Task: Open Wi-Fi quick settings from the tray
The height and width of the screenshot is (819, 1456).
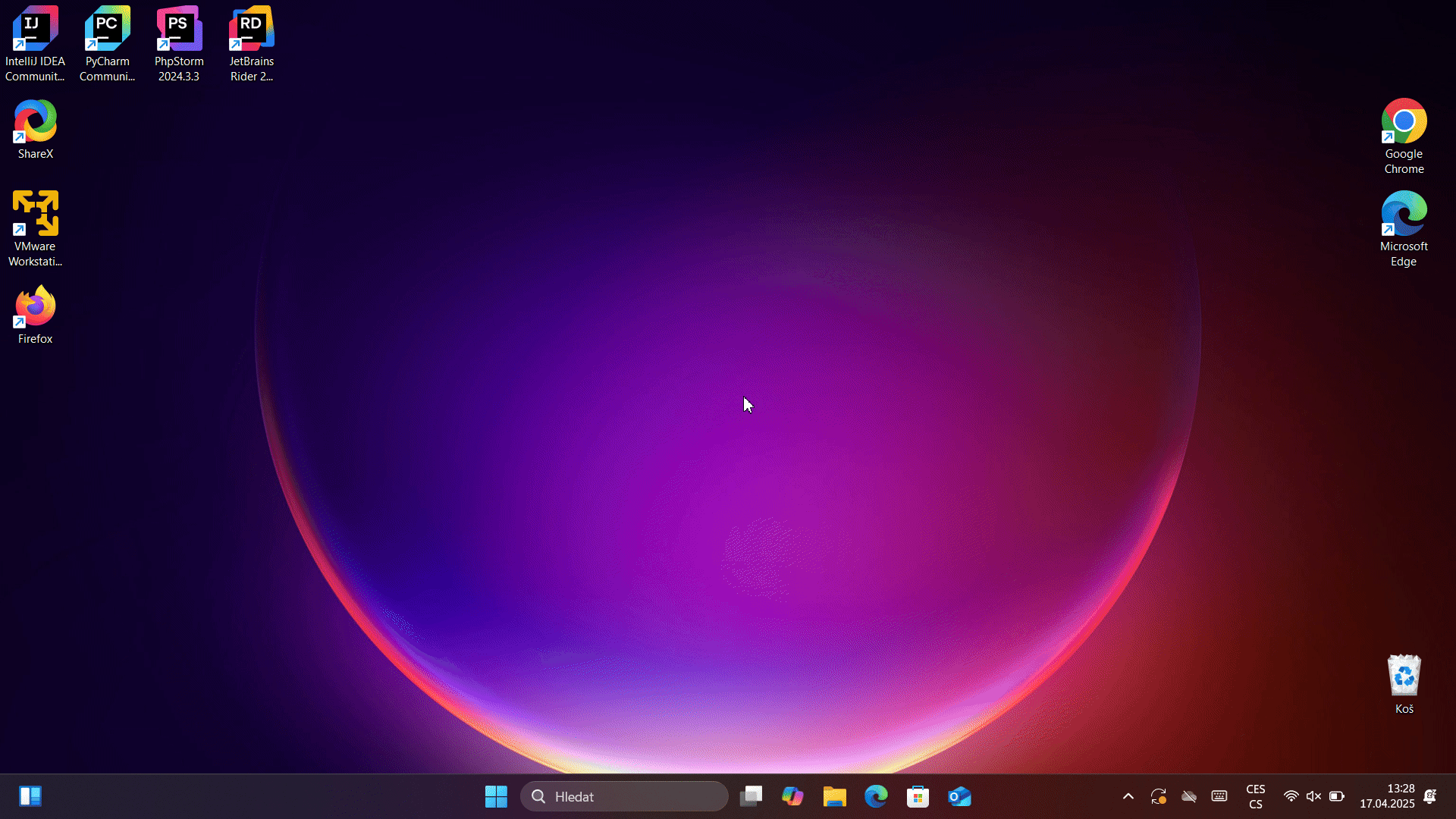Action: [1291, 796]
